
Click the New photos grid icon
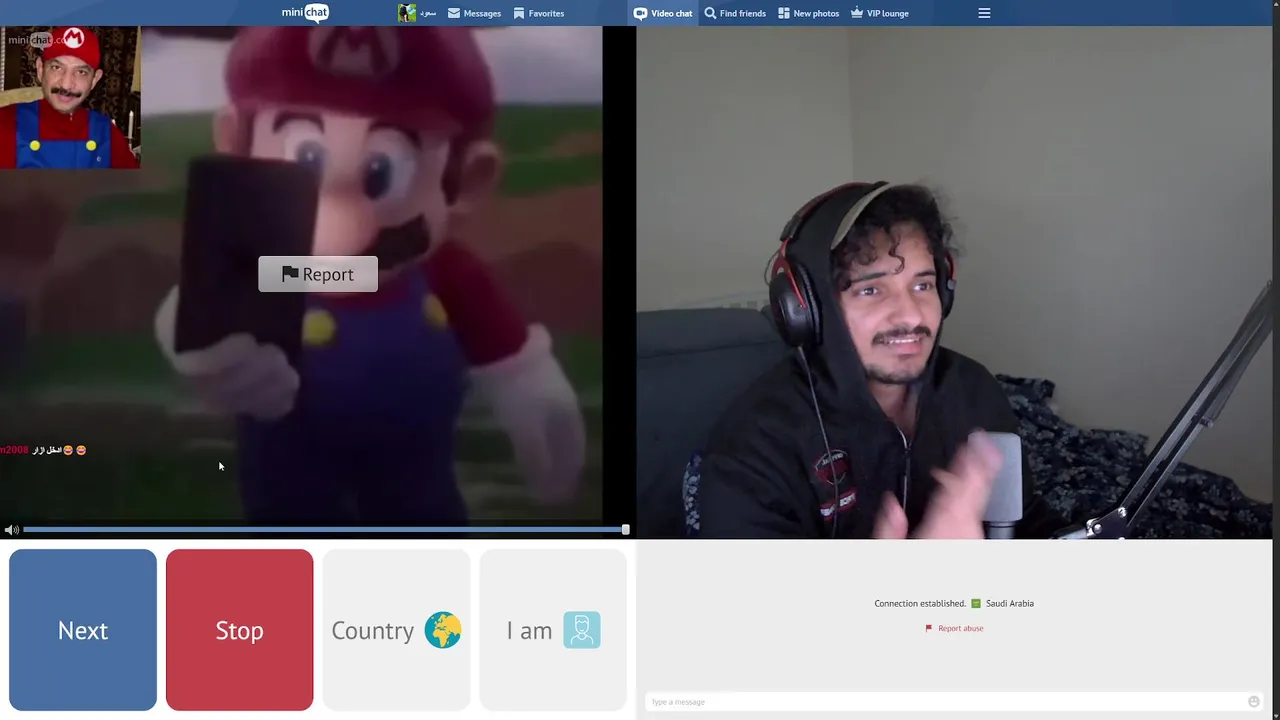(784, 13)
